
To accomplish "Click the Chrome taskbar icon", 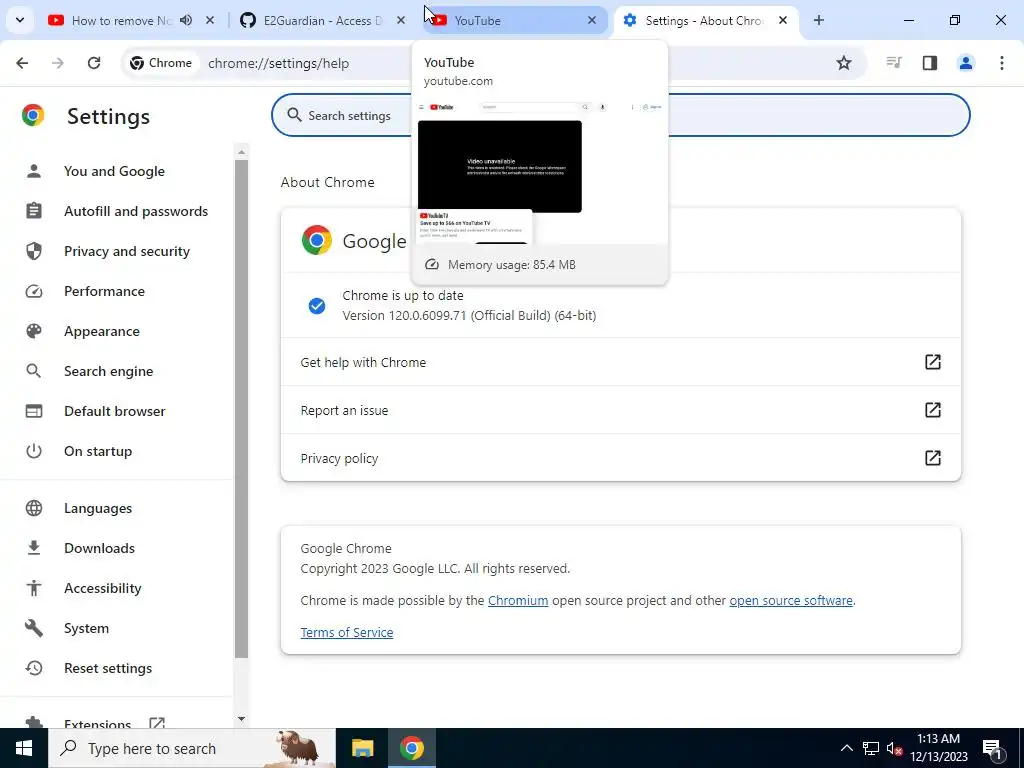I will pos(411,748).
